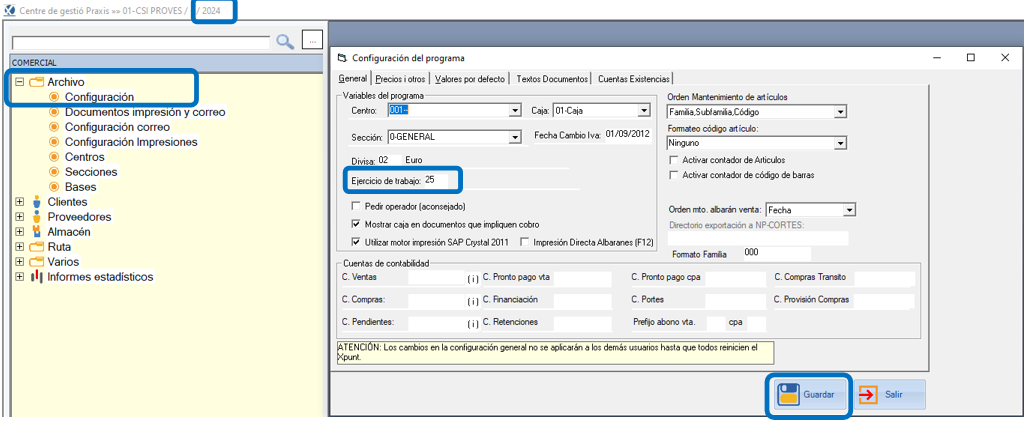1030x425 pixels.
Task: Expand the Almacén tree node
Action: tap(20, 232)
